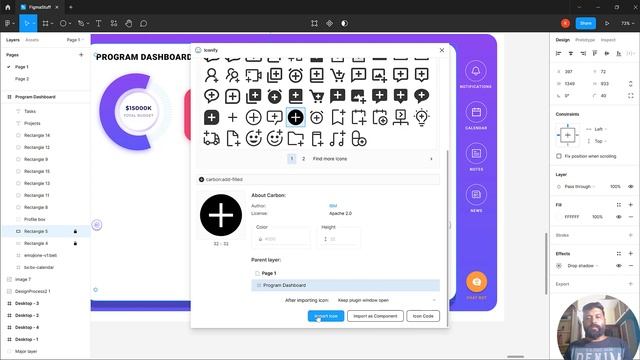Choose the delivery truck add icon
The height and width of the screenshot is (360, 640).
click(x=211, y=138)
